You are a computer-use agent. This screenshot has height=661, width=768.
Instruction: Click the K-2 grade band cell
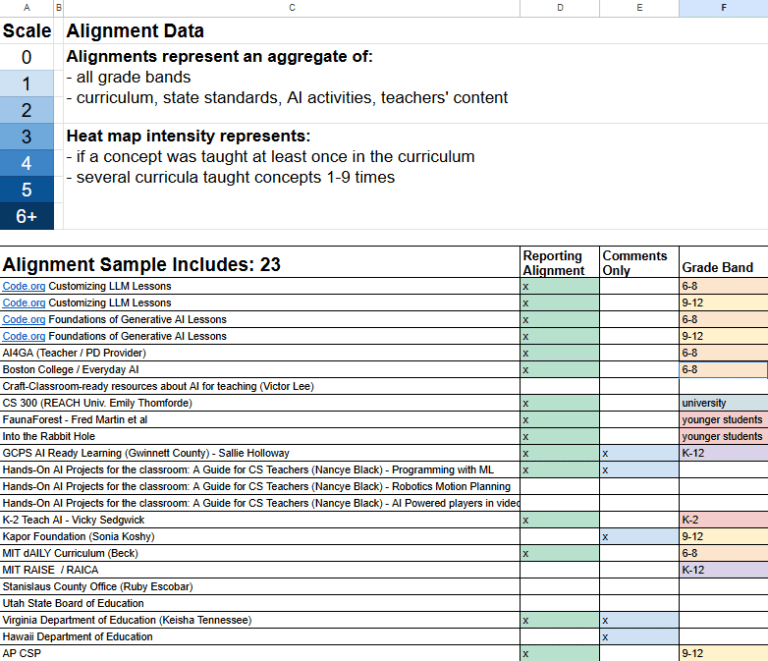[723, 520]
